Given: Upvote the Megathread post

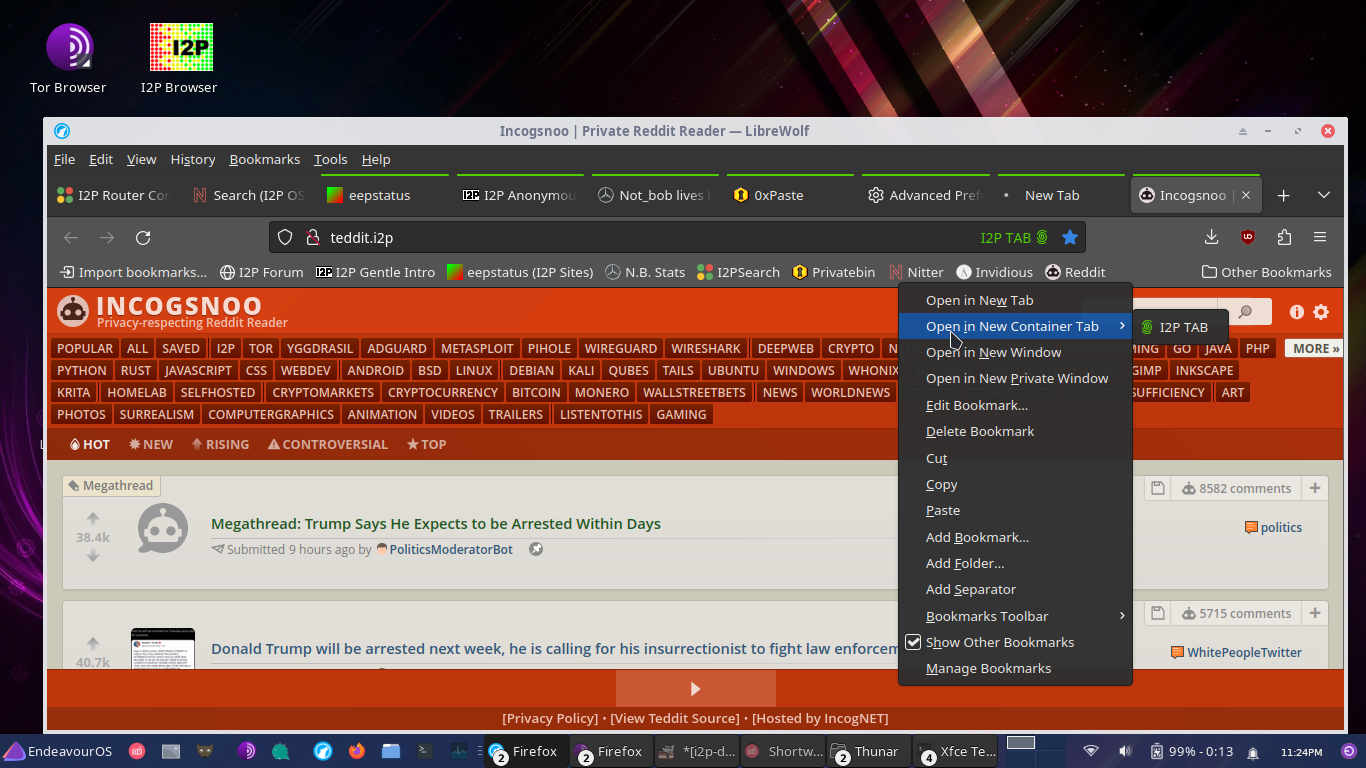Looking at the screenshot, I should coord(93,519).
